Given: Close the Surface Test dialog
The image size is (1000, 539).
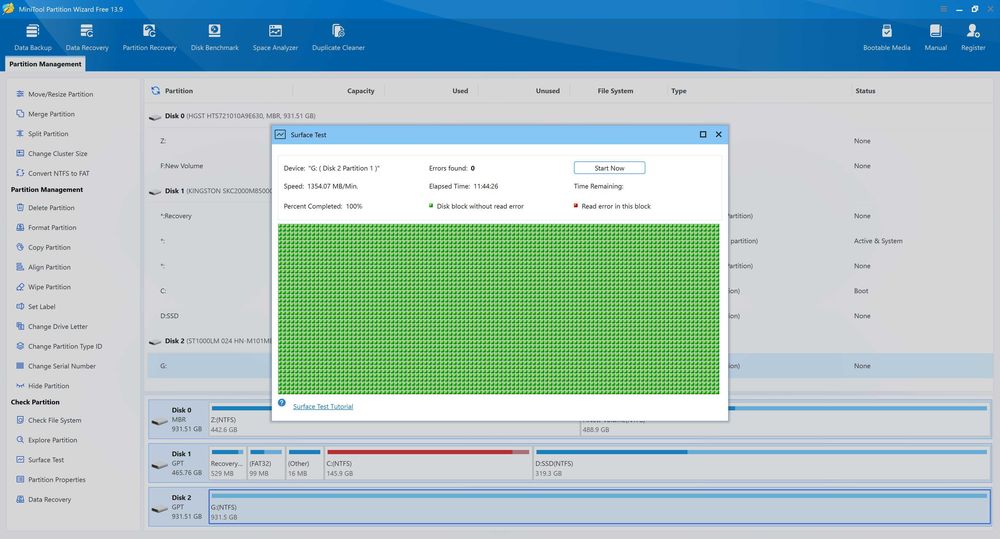Looking at the screenshot, I should [x=719, y=134].
